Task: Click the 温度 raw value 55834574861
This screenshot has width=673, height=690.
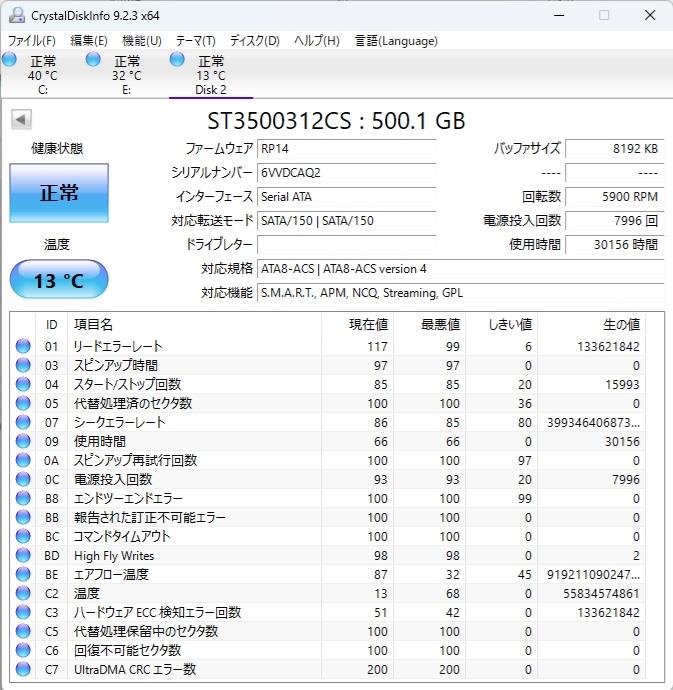Action: click(601, 593)
